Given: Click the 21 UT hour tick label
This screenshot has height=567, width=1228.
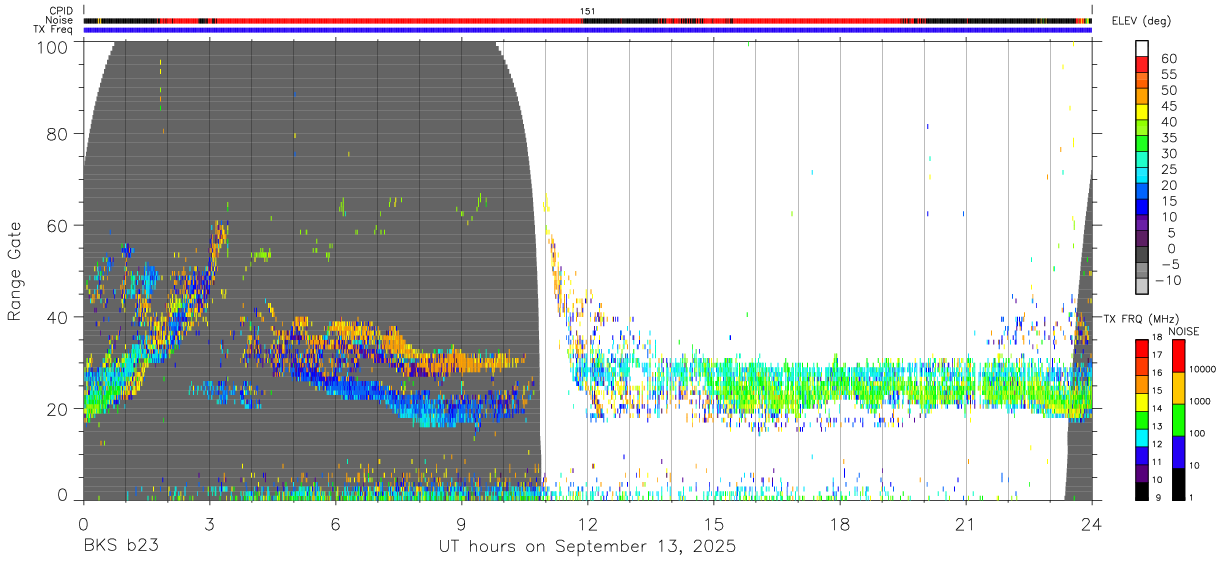Looking at the screenshot, I should pos(966,523).
